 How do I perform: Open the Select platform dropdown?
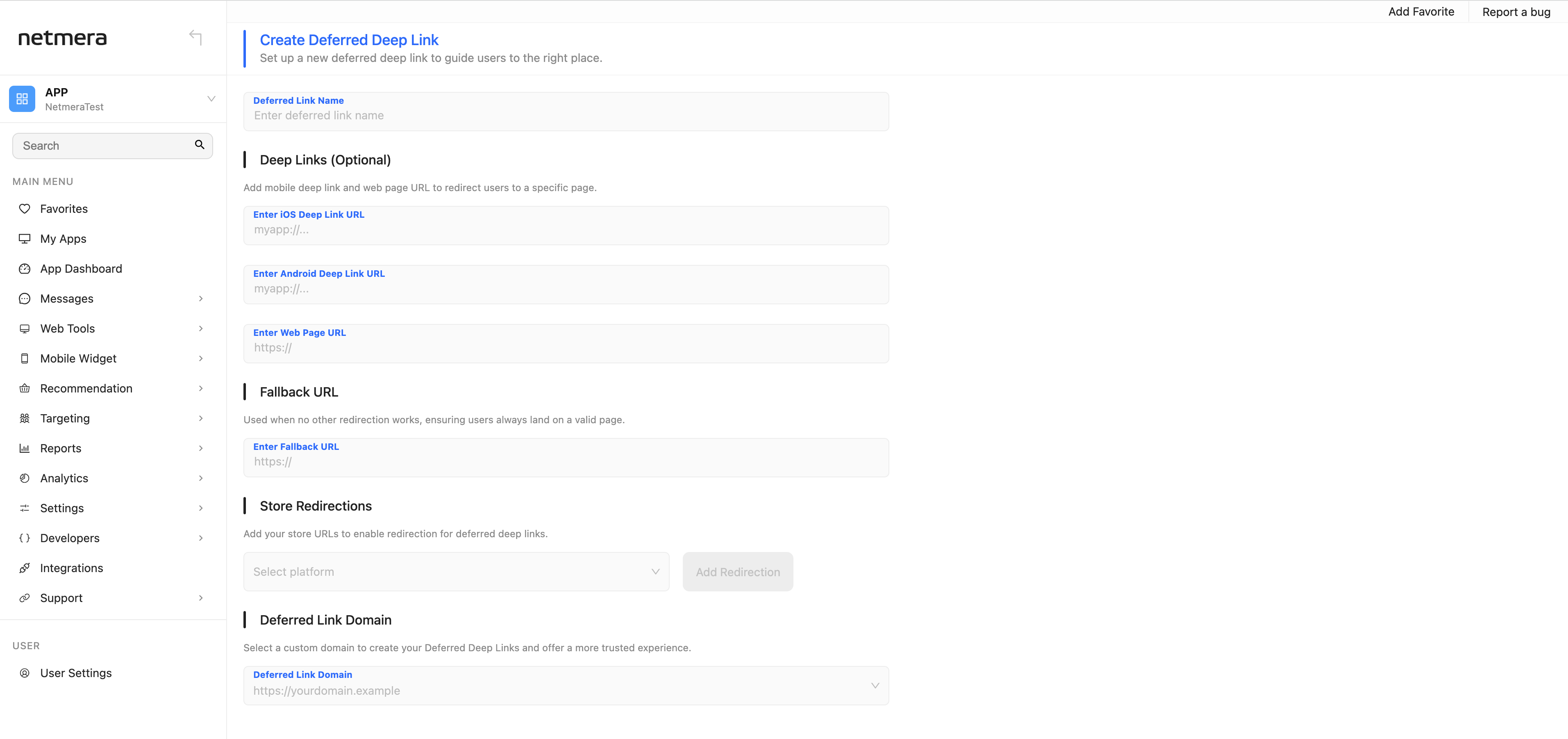coord(456,571)
